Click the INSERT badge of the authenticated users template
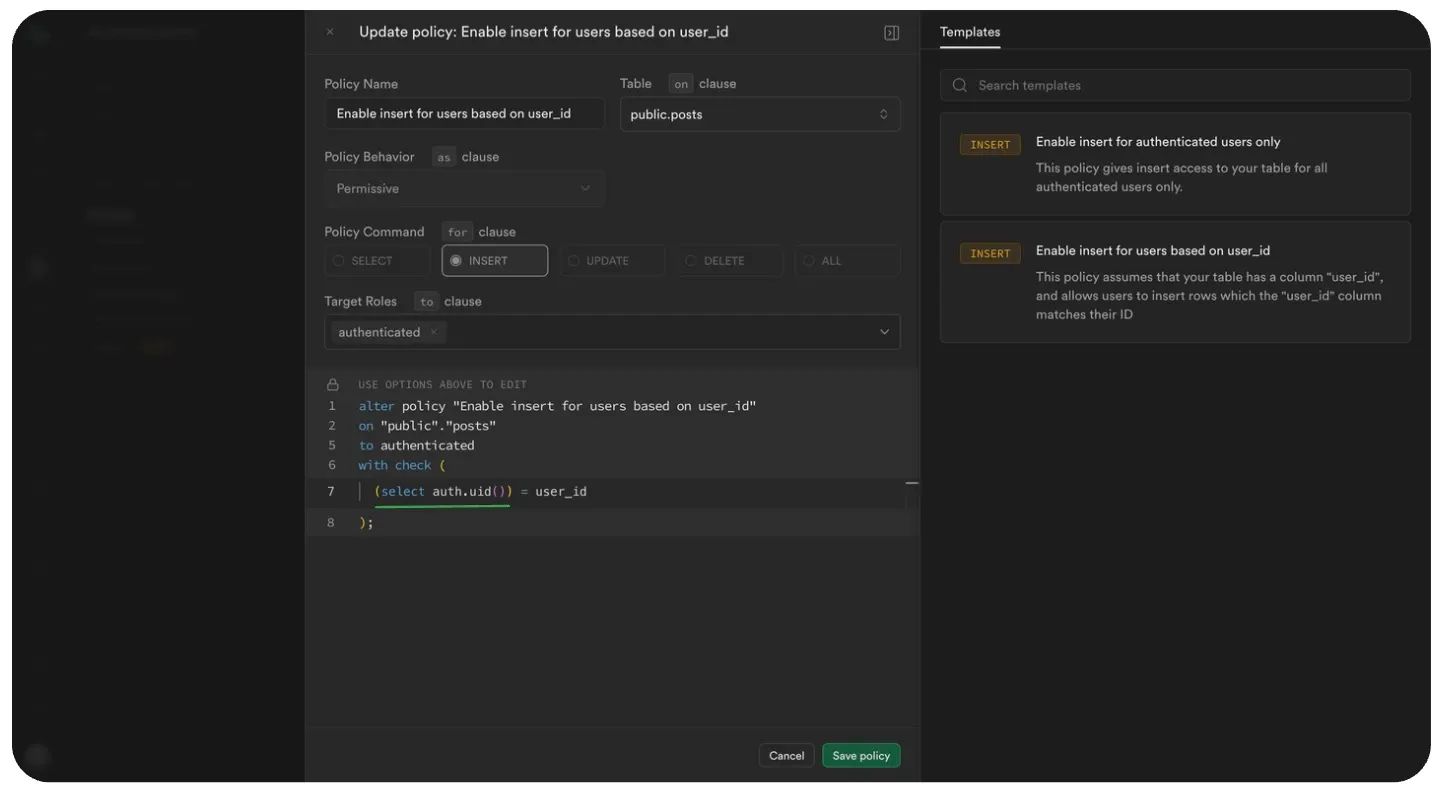The height and width of the screenshot is (804, 1456). pos(990,145)
